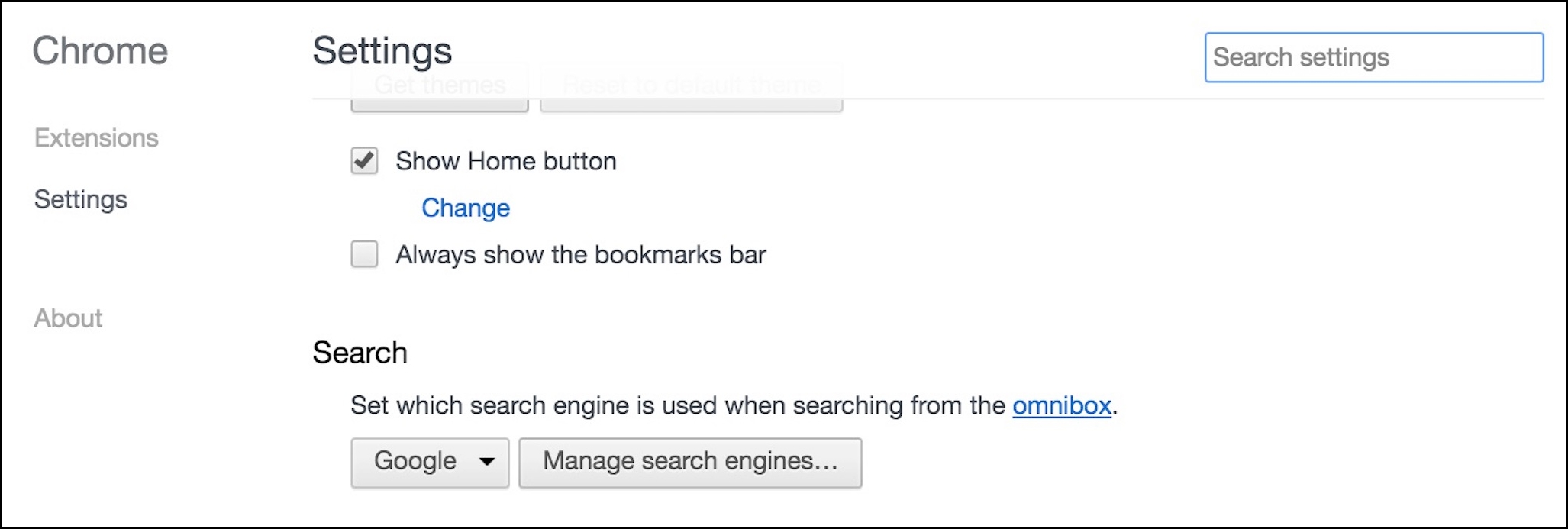Expand the Google search engine dropdown

(430, 462)
